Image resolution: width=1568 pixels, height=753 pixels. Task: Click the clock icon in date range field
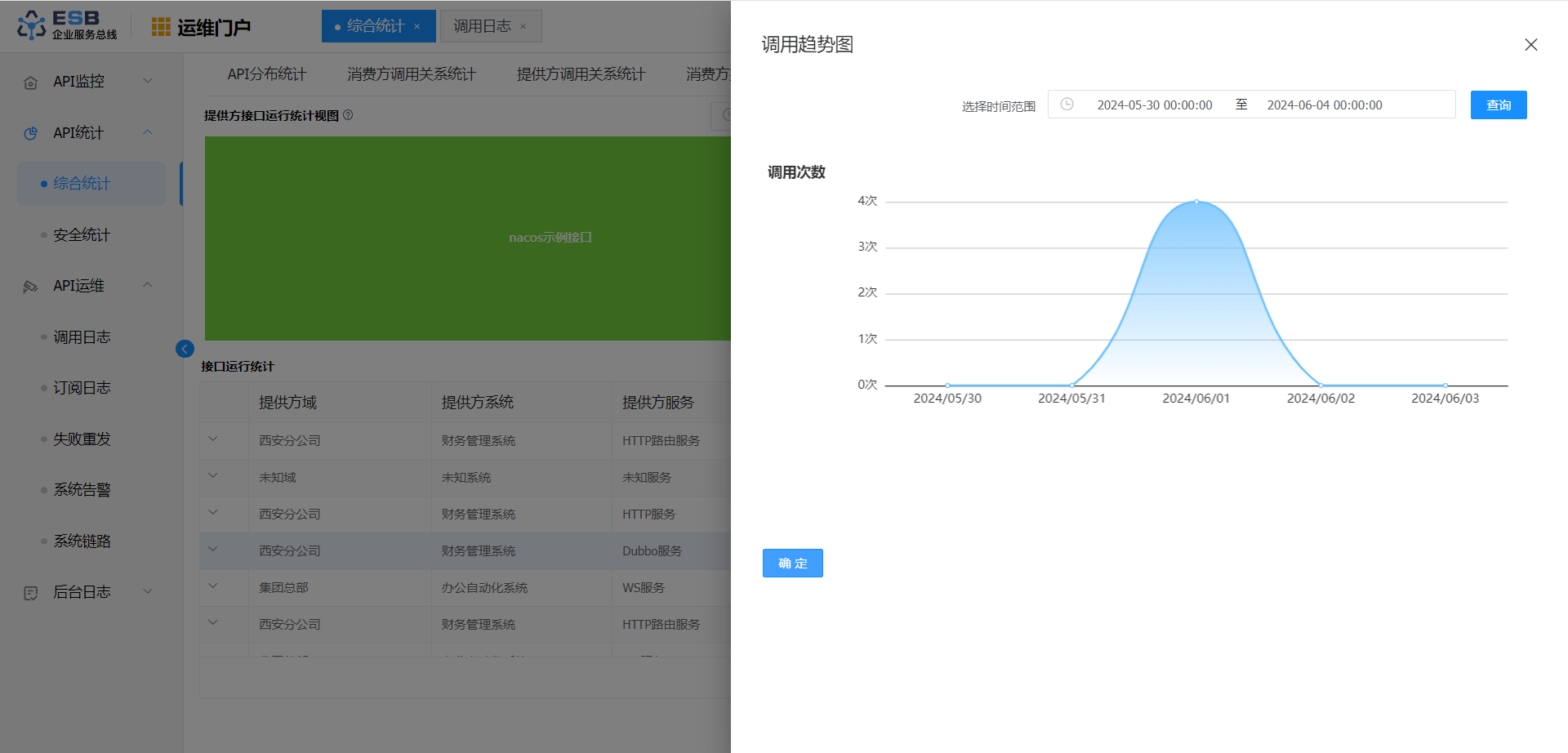click(1067, 105)
